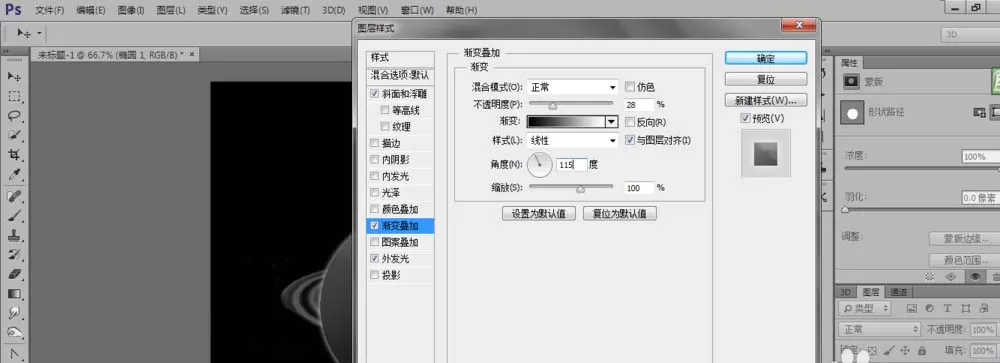The height and width of the screenshot is (363, 1000).
Task: Click the 新建样式(W)... button
Action: pyautogui.click(x=766, y=101)
